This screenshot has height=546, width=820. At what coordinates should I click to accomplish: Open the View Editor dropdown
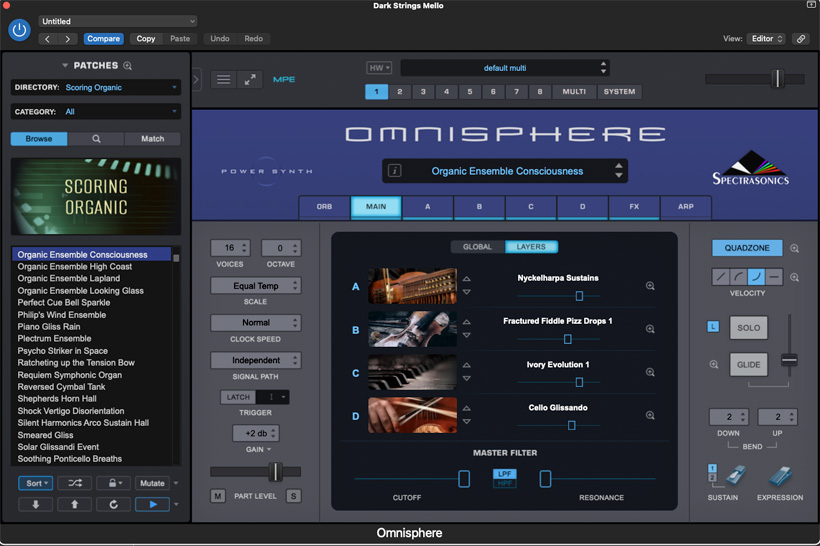[767, 39]
